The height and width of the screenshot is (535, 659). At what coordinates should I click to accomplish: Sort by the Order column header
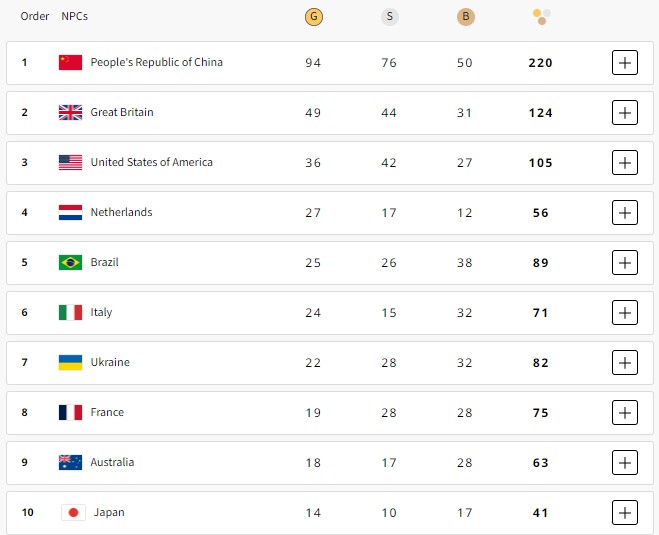(x=35, y=16)
